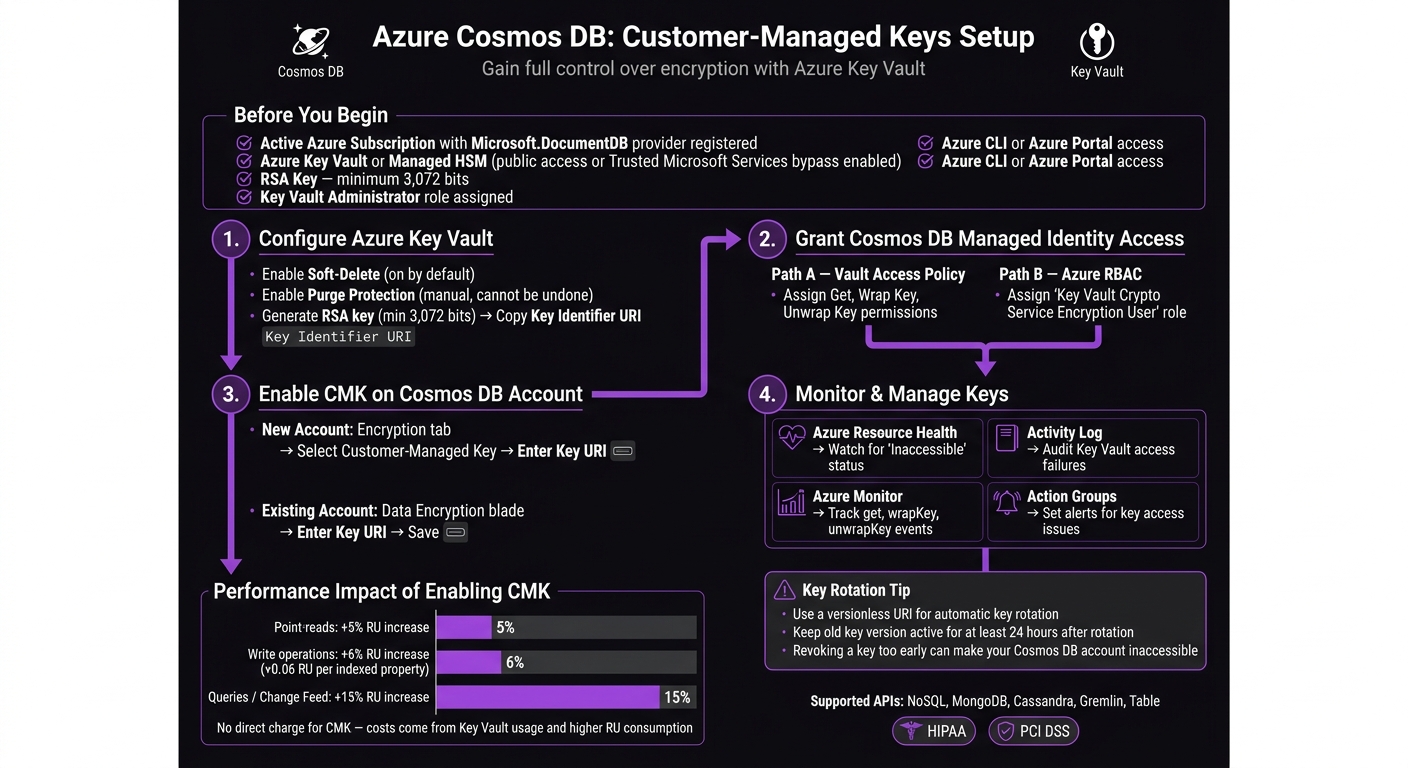
Task: Click the Key Vault key icon
Action: (x=1097, y=42)
